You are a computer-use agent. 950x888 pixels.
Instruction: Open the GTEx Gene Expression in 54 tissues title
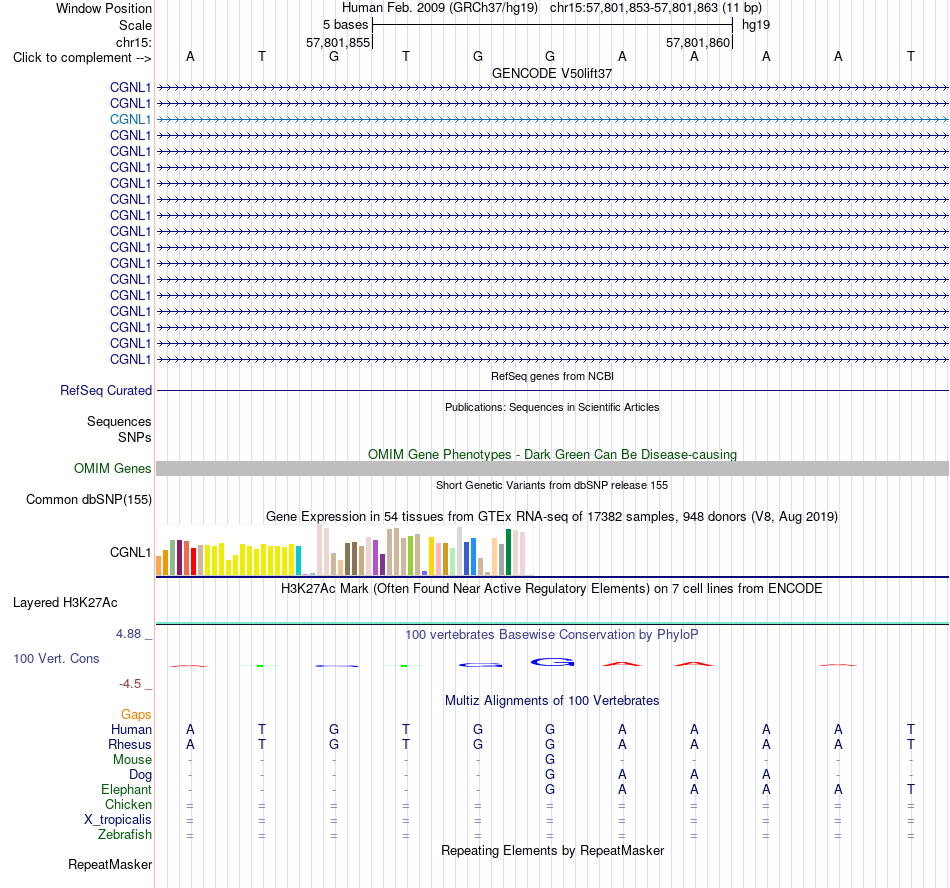click(x=552, y=517)
